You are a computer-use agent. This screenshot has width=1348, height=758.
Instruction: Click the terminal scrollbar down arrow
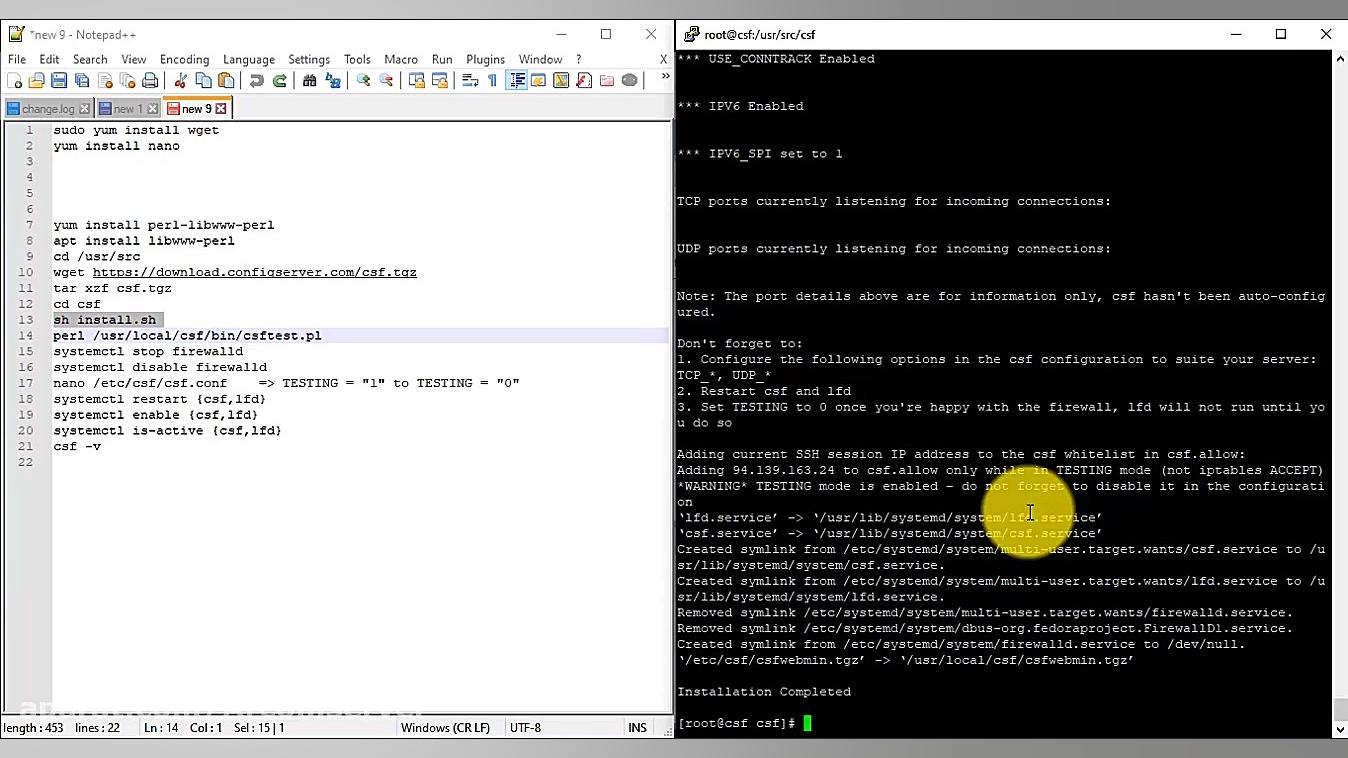pyautogui.click(x=1340, y=729)
